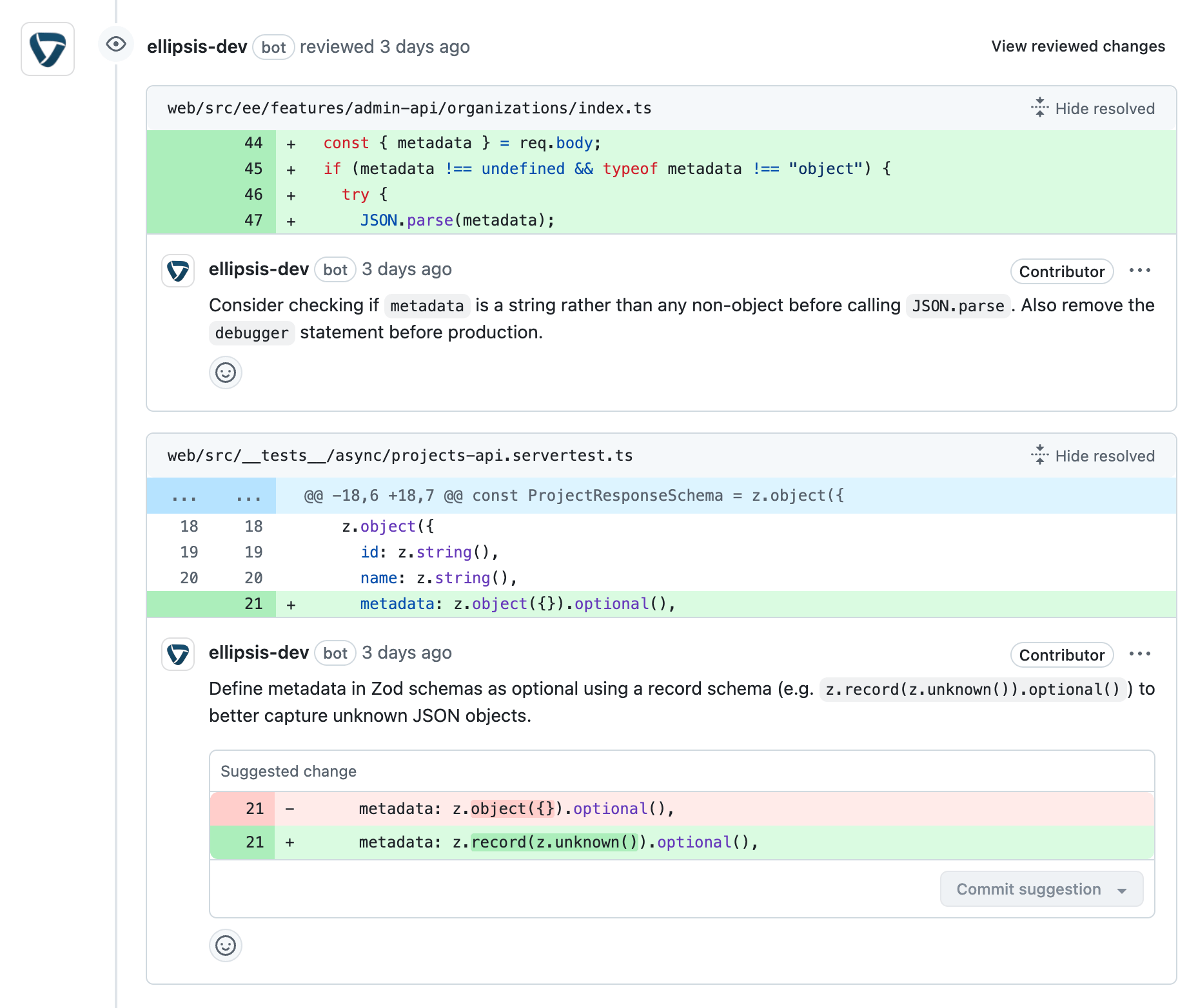
Task: Open the kebab menu on the Zod schema comment
Action: tap(1140, 654)
